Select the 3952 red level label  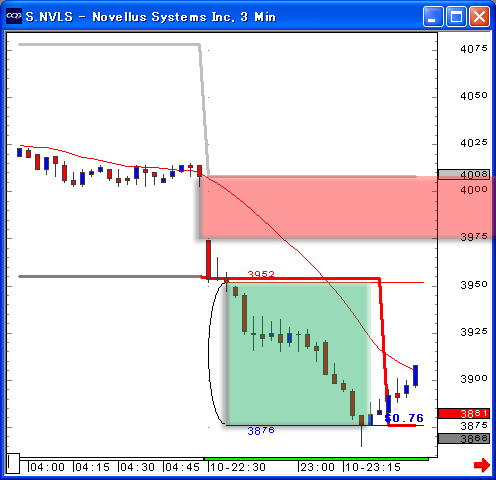point(261,274)
